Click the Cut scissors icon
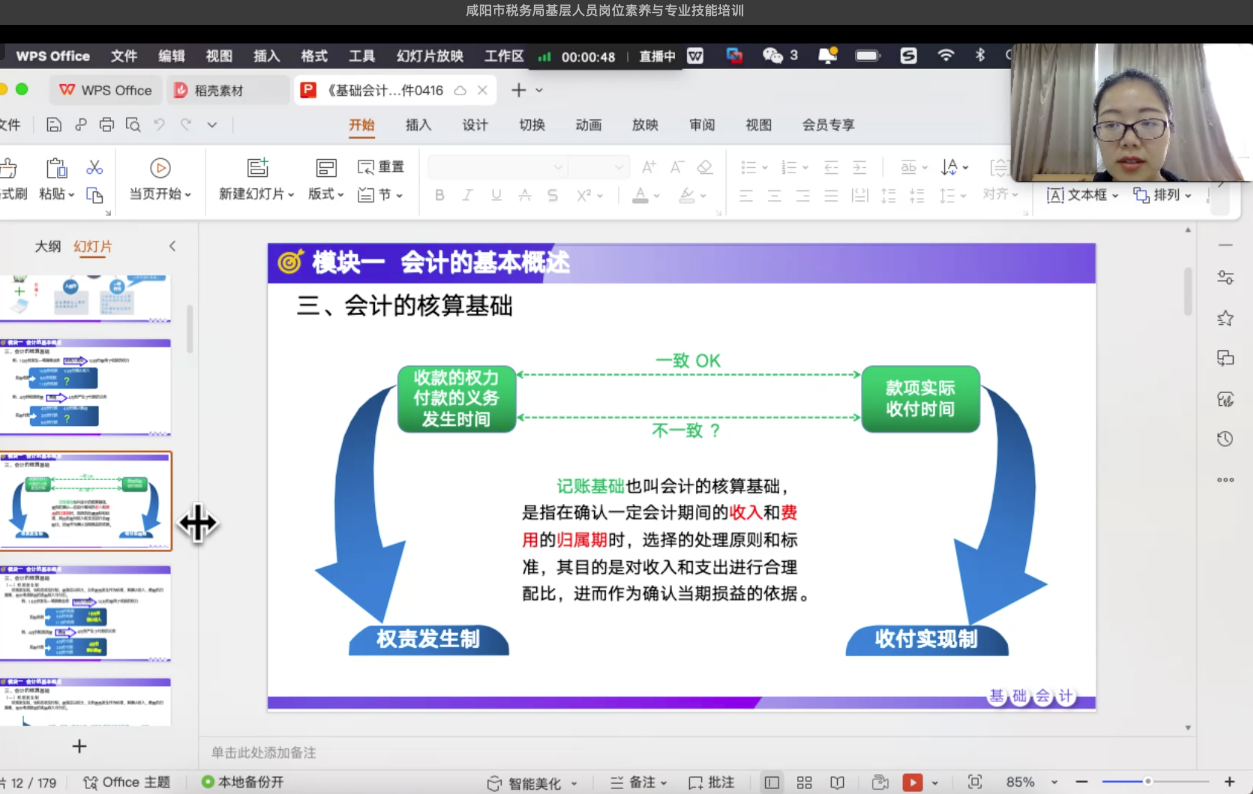The image size is (1253, 794). [x=95, y=167]
